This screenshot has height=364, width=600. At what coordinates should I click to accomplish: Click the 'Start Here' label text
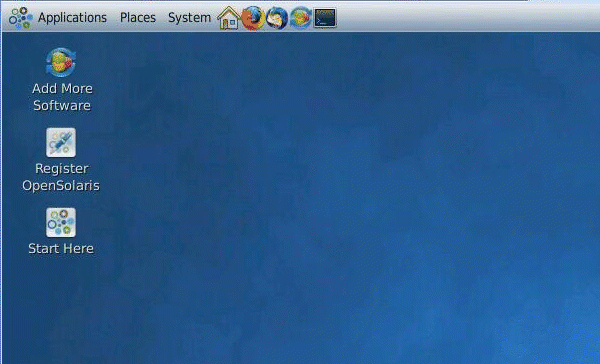click(x=61, y=248)
